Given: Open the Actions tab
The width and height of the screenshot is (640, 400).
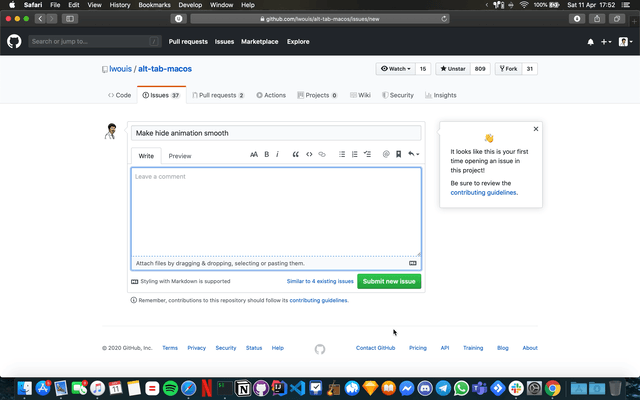Looking at the screenshot, I should coord(271,95).
